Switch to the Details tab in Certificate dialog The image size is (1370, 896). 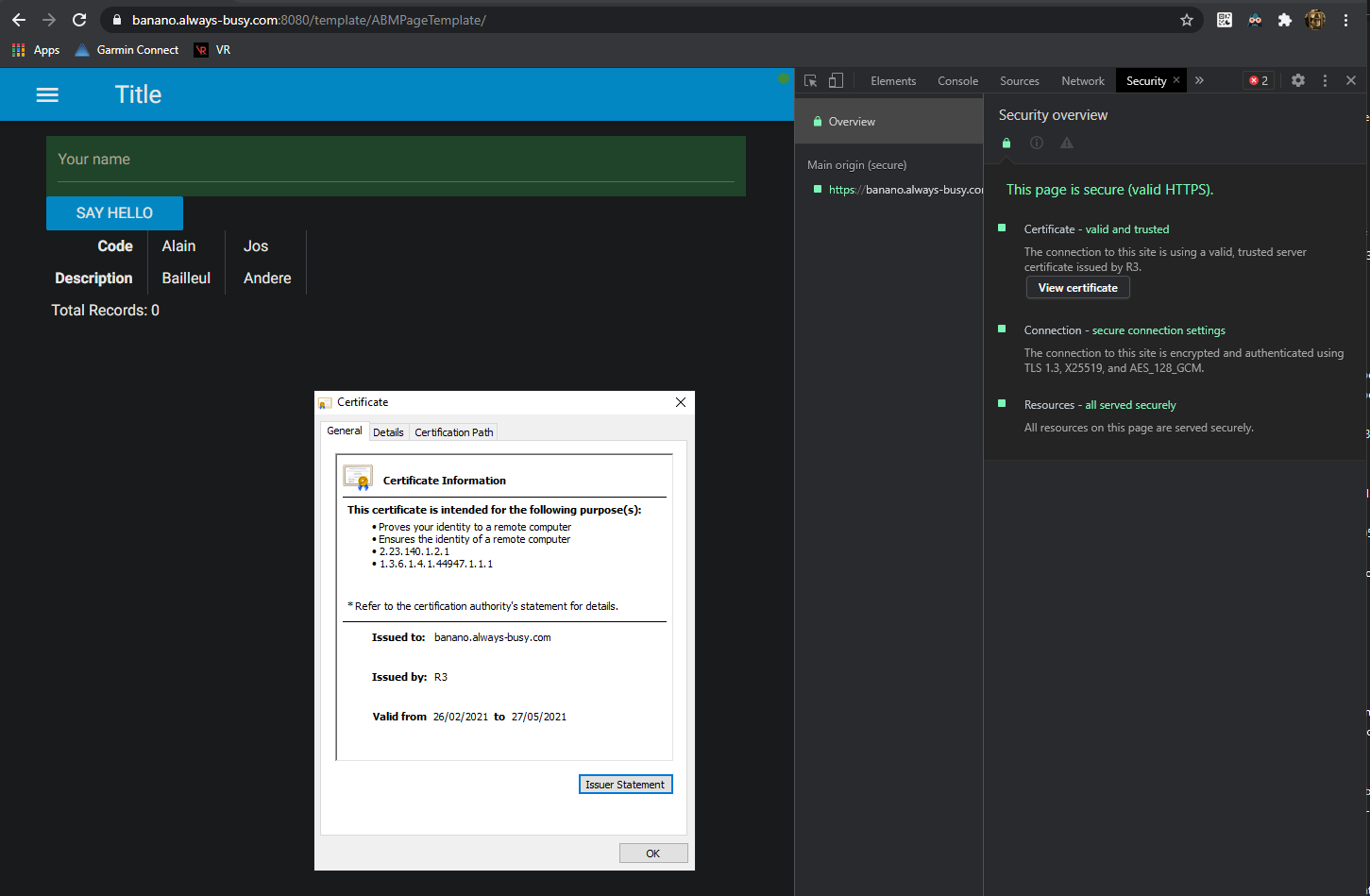388,432
